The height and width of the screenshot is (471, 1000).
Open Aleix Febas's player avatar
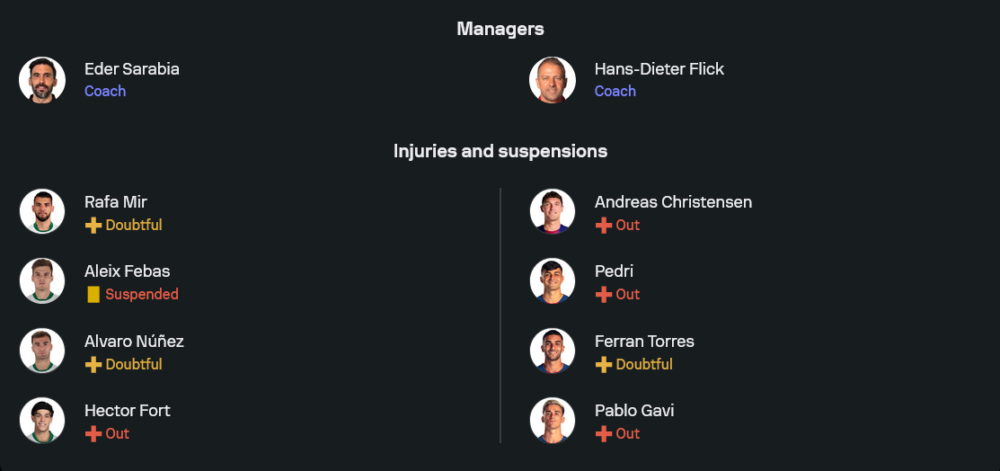pos(42,281)
